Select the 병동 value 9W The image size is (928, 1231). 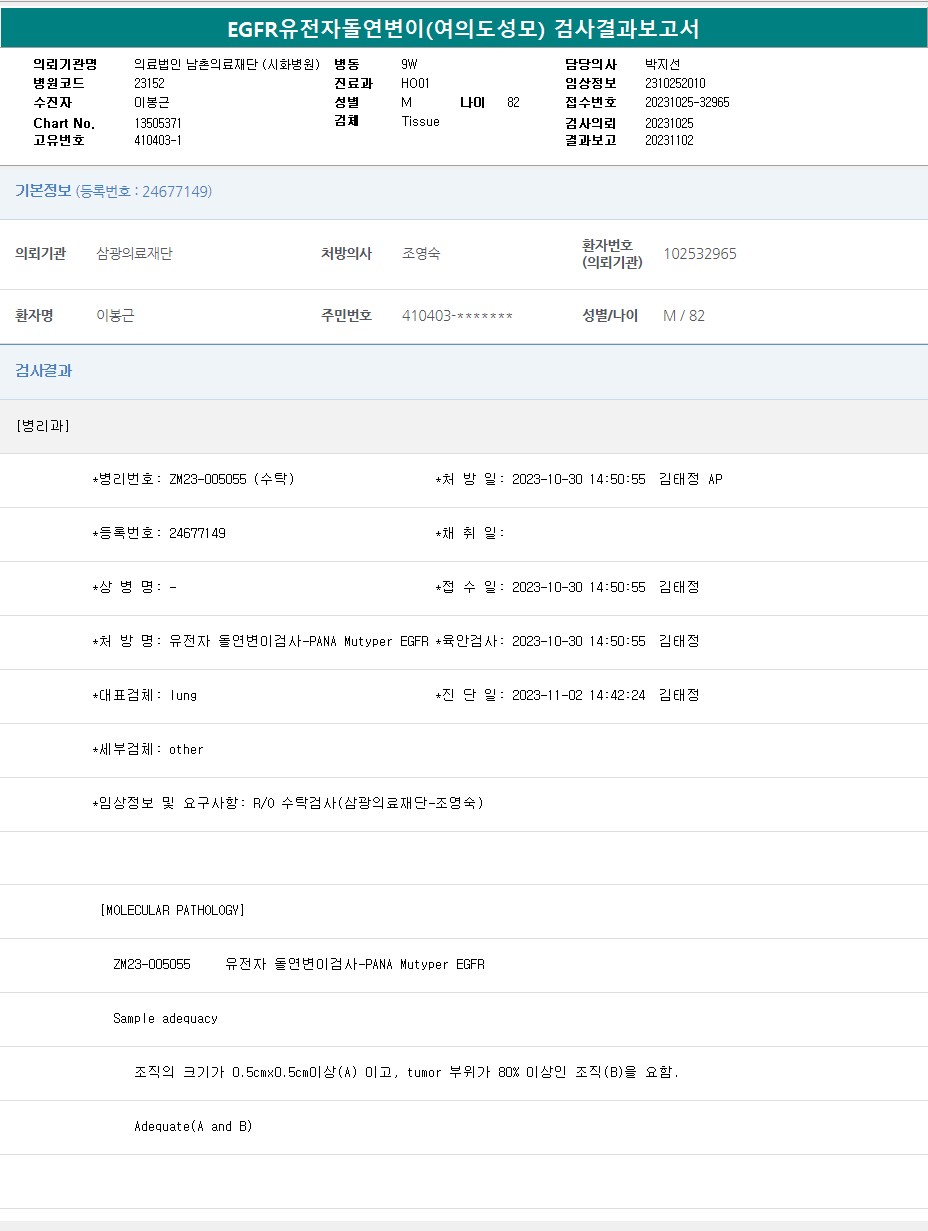click(x=409, y=64)
